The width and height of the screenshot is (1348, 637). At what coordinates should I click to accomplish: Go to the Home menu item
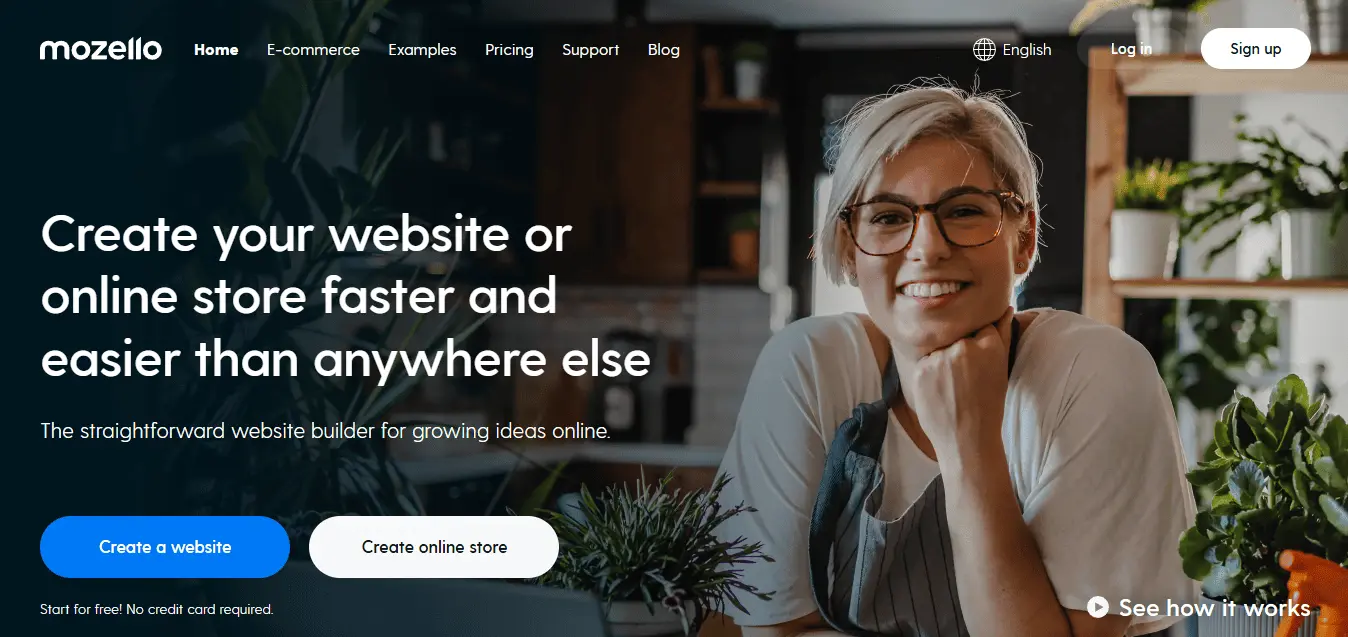tap(216, 49)
